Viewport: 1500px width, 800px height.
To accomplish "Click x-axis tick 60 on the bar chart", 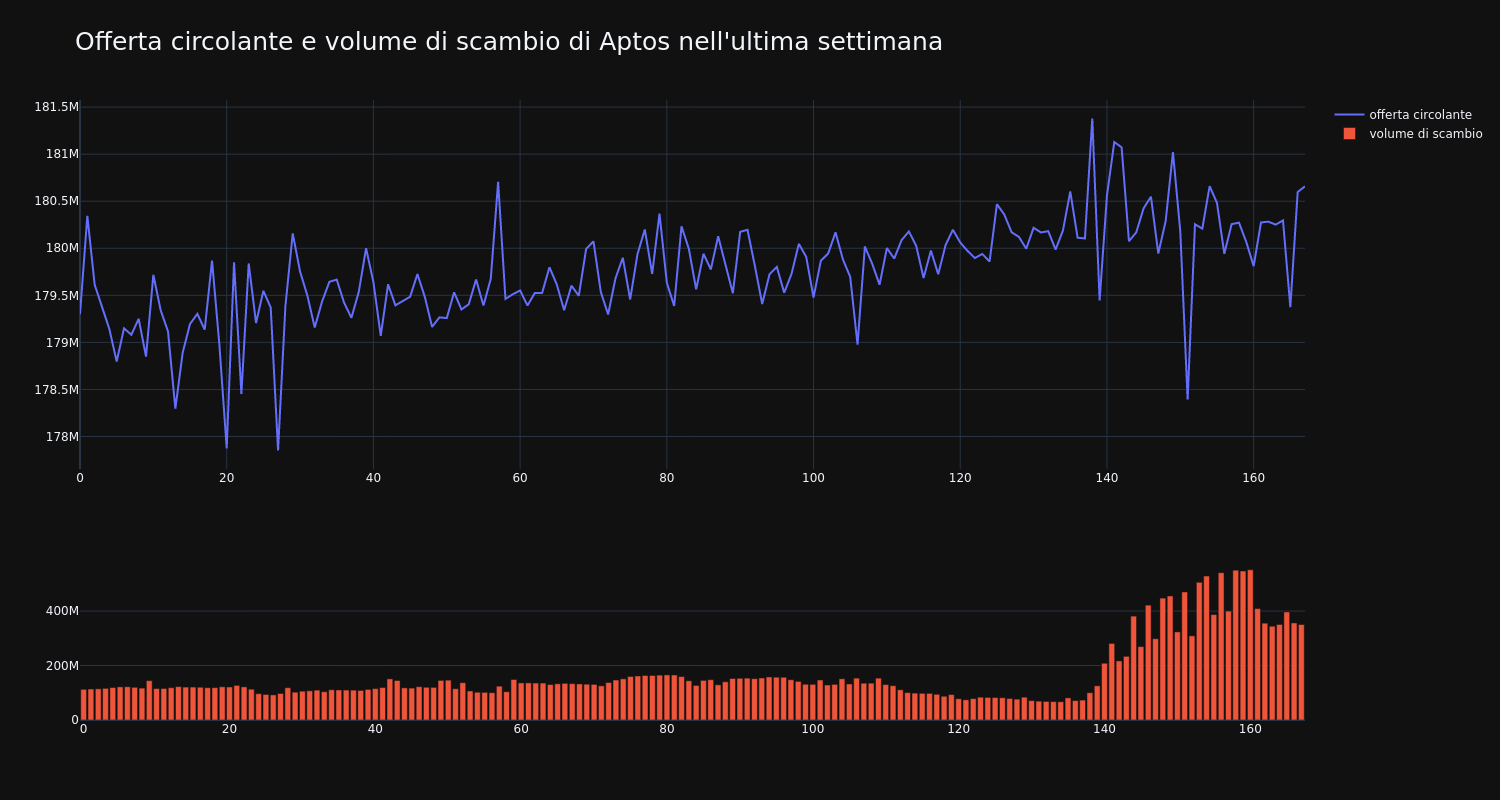I will point(521,729).
